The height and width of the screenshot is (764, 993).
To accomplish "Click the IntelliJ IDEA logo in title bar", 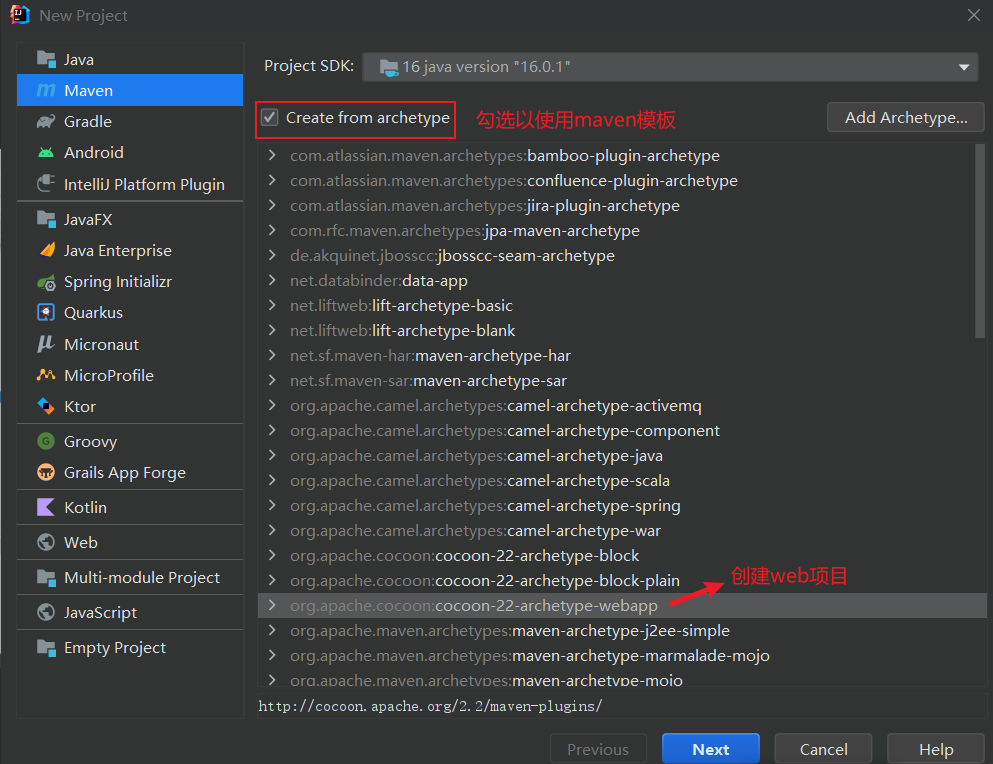I will pyautogui.click(x=20, y=15).
